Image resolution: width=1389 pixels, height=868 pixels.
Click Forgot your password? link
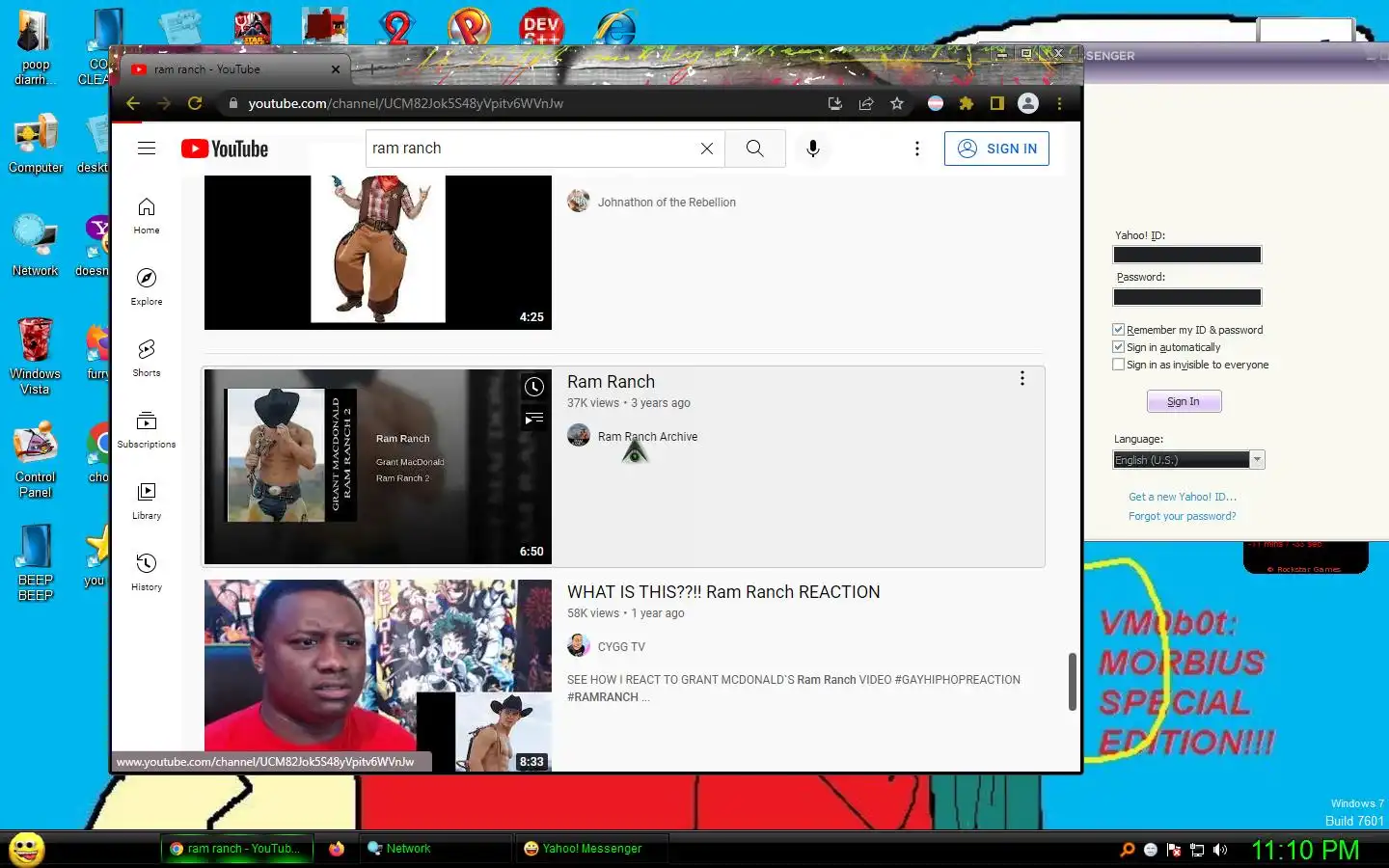tap(1183, 516)
